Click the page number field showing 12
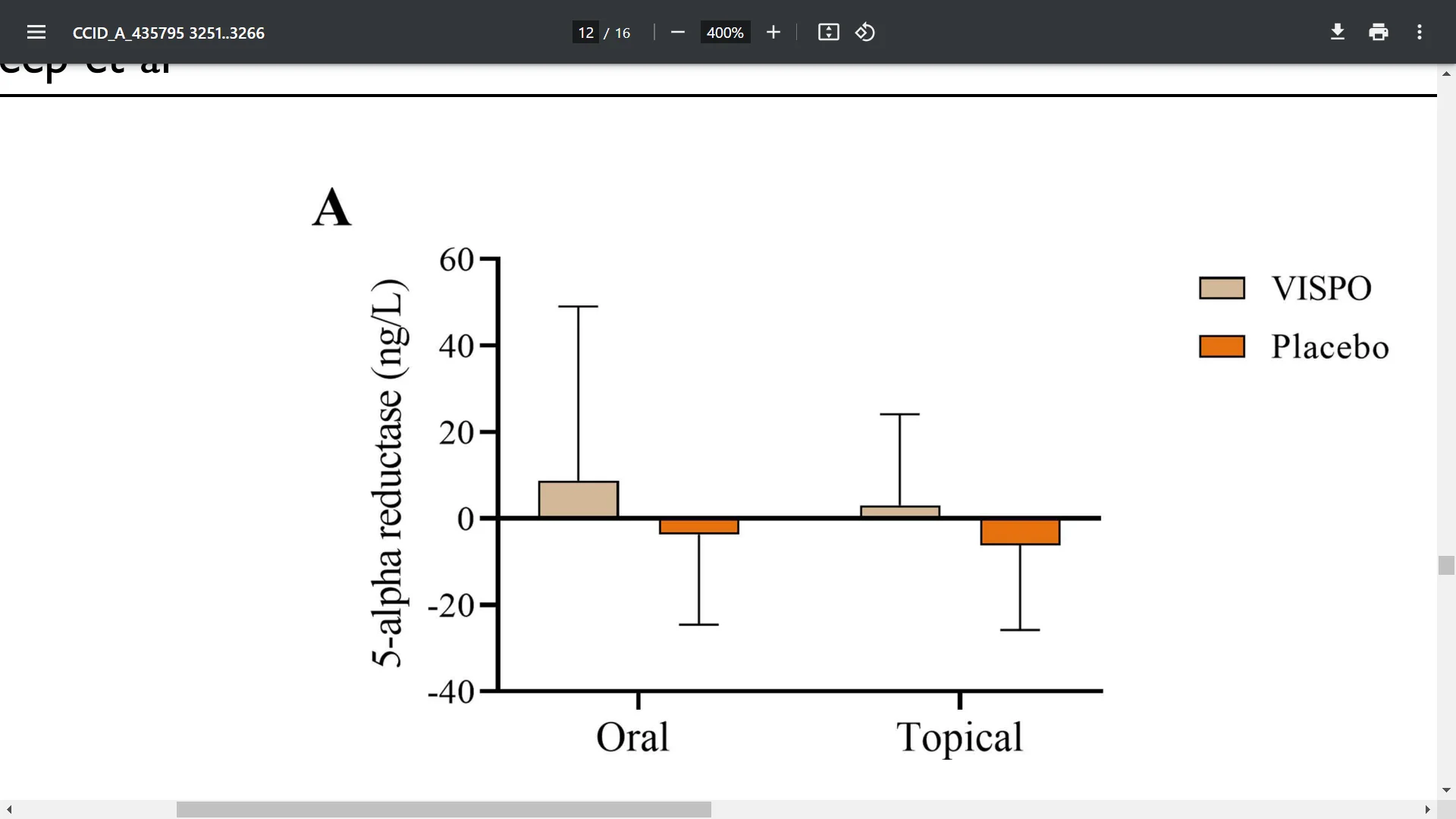Viewport: 1456px width, 819px height. point(585,33)
